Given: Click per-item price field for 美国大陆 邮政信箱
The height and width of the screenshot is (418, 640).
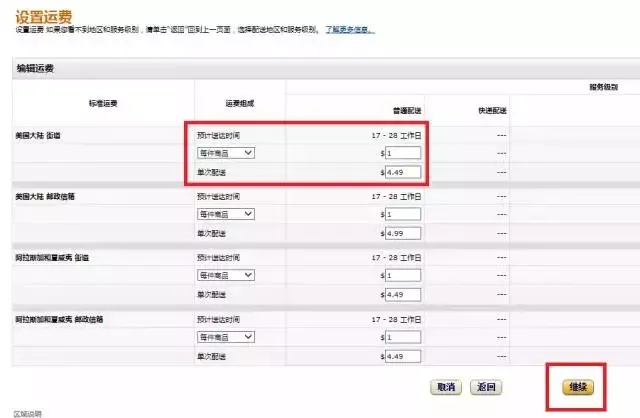Looking at the screenshot, I should [x=403, y=214].
